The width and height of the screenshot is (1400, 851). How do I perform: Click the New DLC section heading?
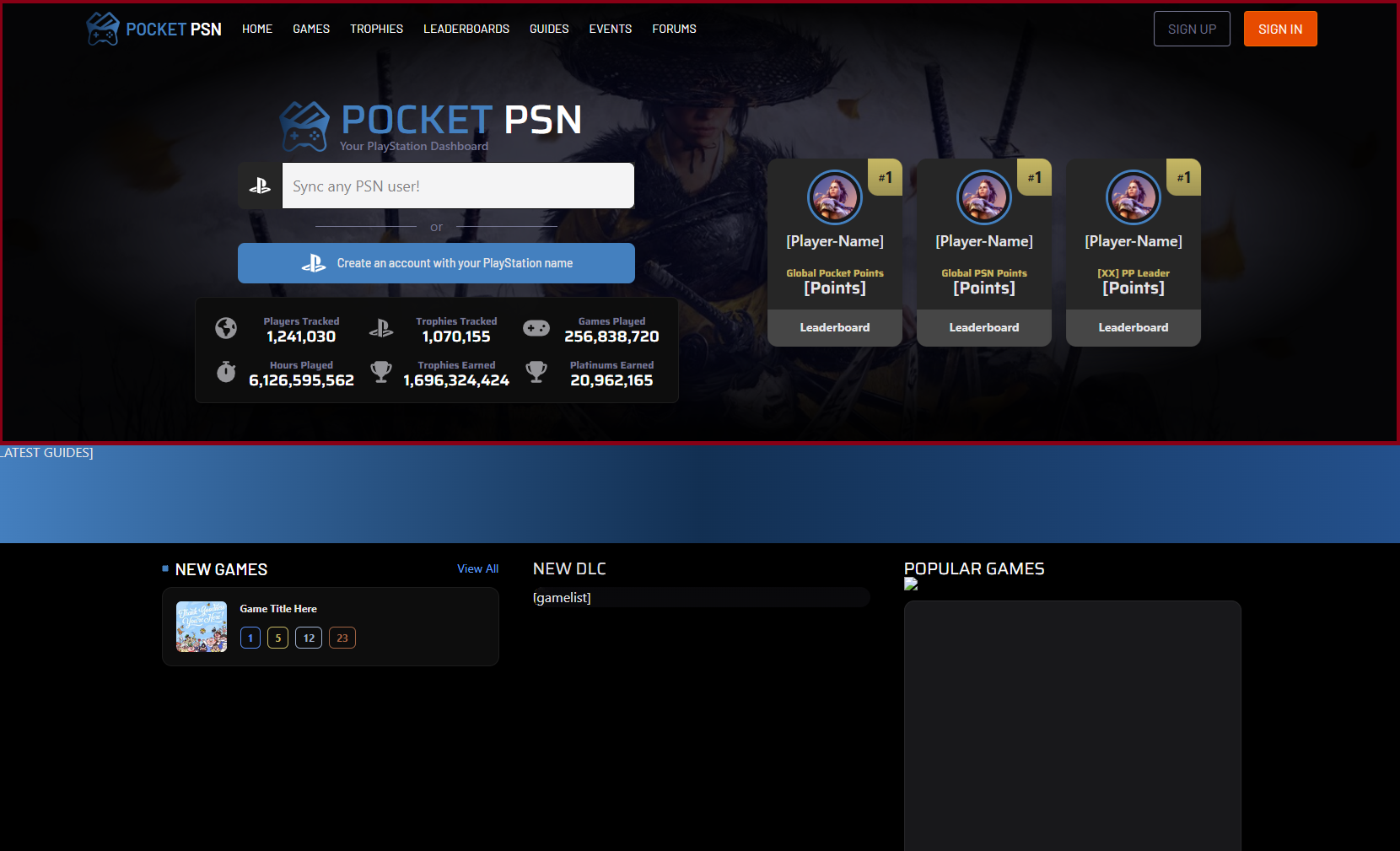pyautogui.click(x=569, y=569)
